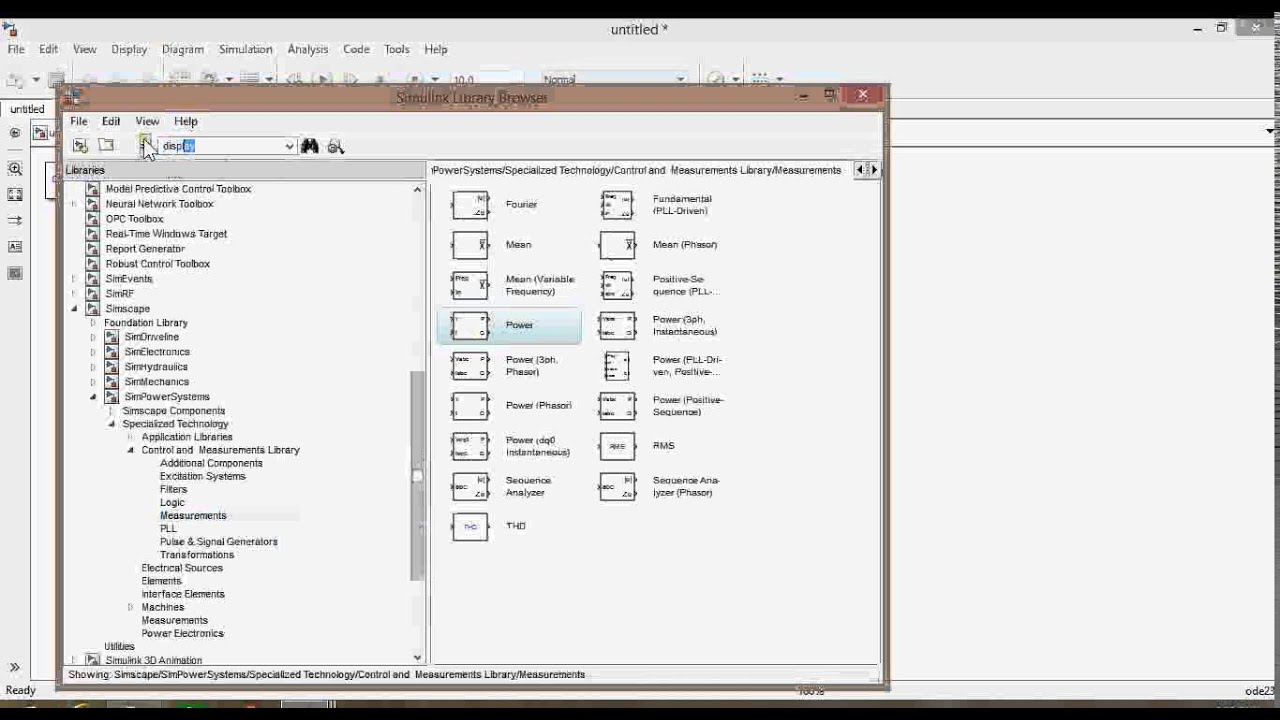Select the THD block icon

[x=470, y=526]
